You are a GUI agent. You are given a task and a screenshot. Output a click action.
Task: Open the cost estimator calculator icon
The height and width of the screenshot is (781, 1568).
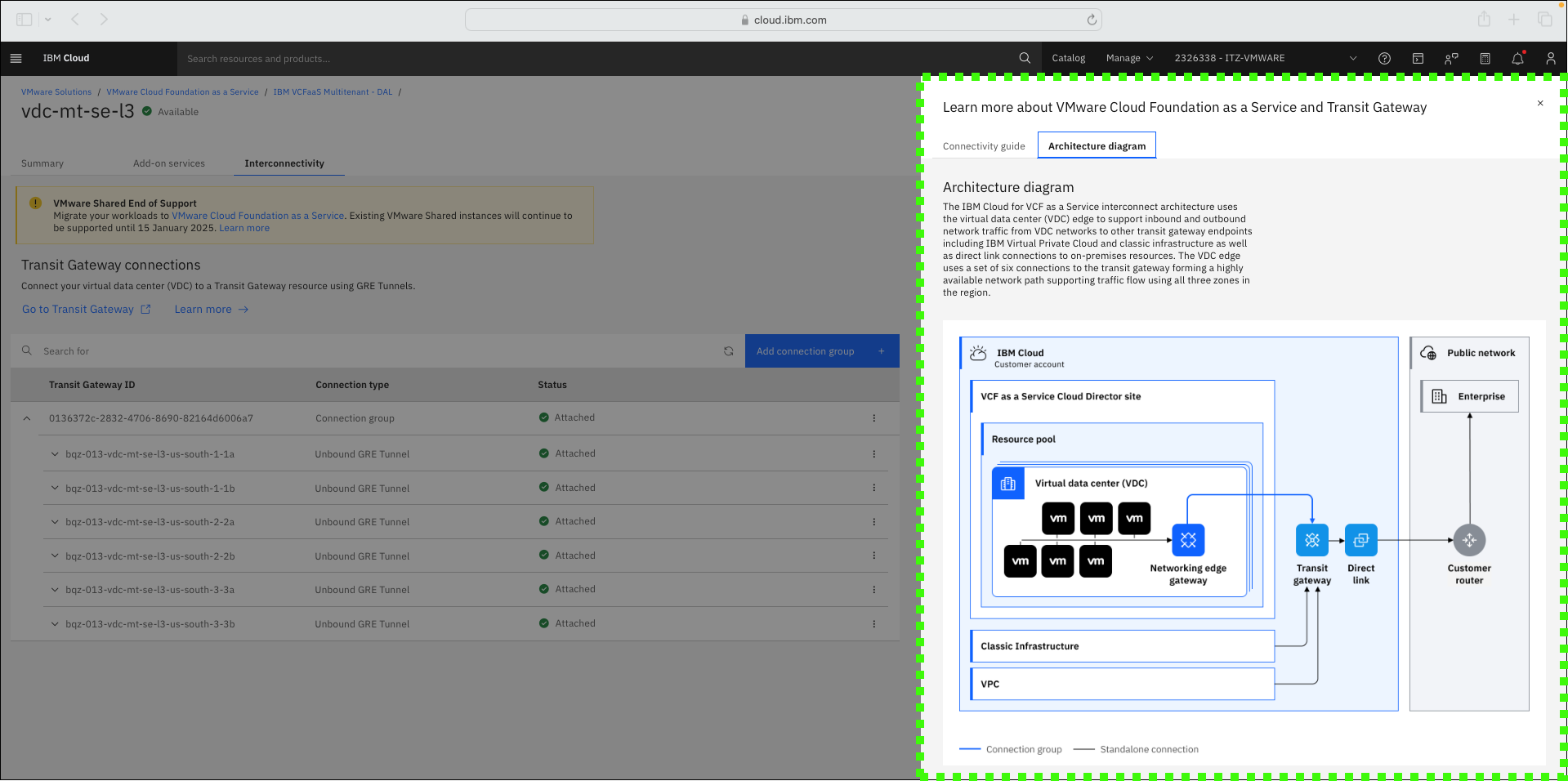1485,58
